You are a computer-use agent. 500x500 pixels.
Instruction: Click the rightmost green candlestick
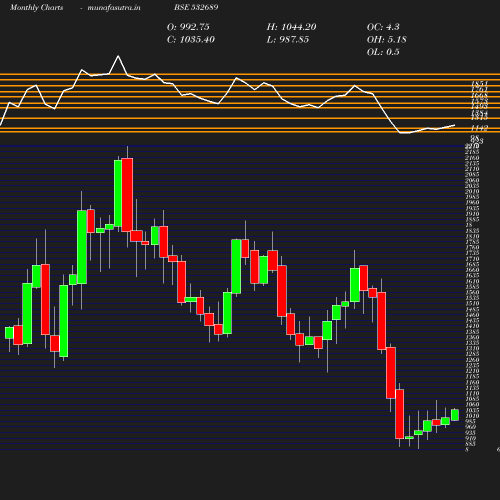point(455,415)
